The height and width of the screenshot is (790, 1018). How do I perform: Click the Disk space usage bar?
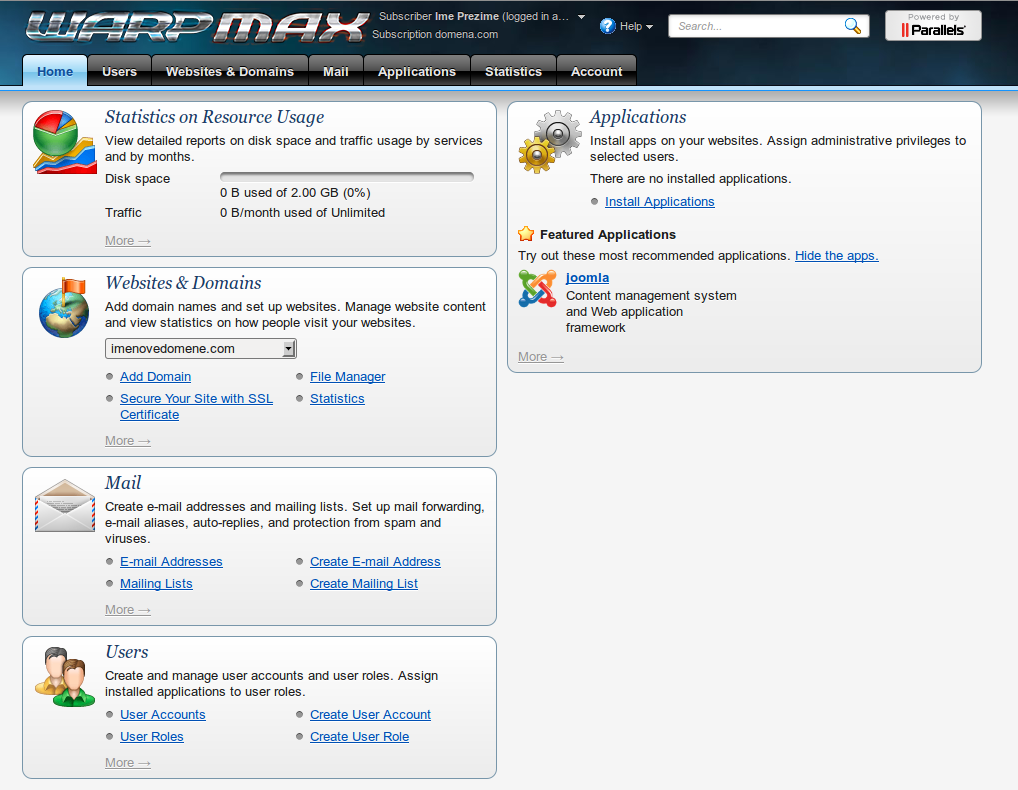346,177
